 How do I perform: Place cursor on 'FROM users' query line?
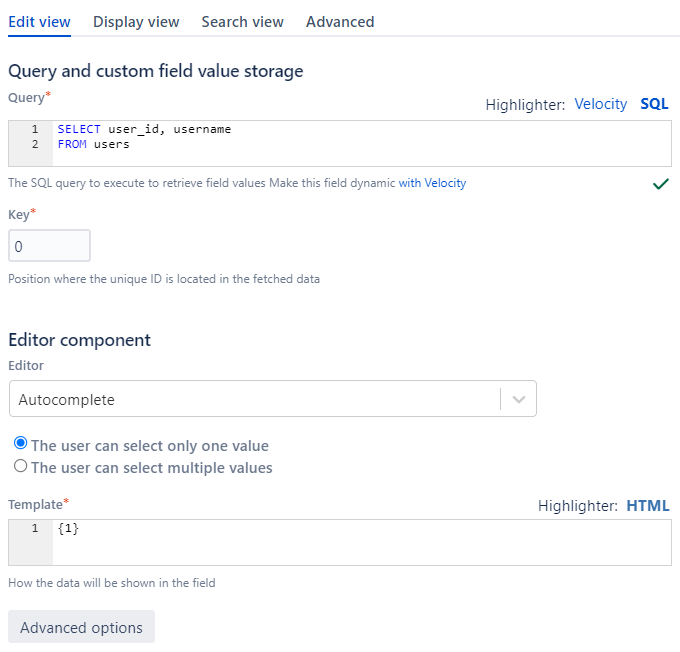click(93, 144)
